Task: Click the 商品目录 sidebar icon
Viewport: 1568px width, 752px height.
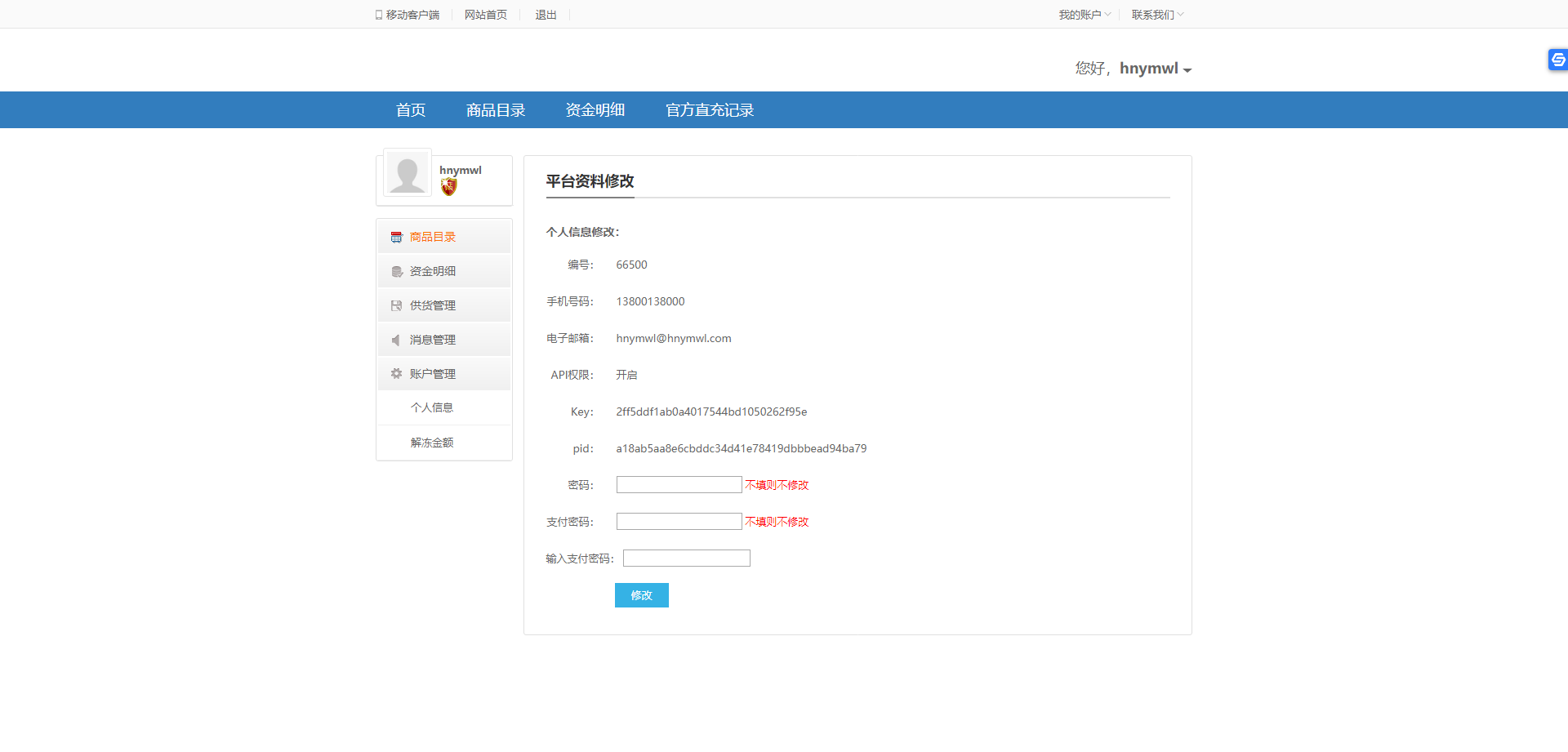Action: 396,238
